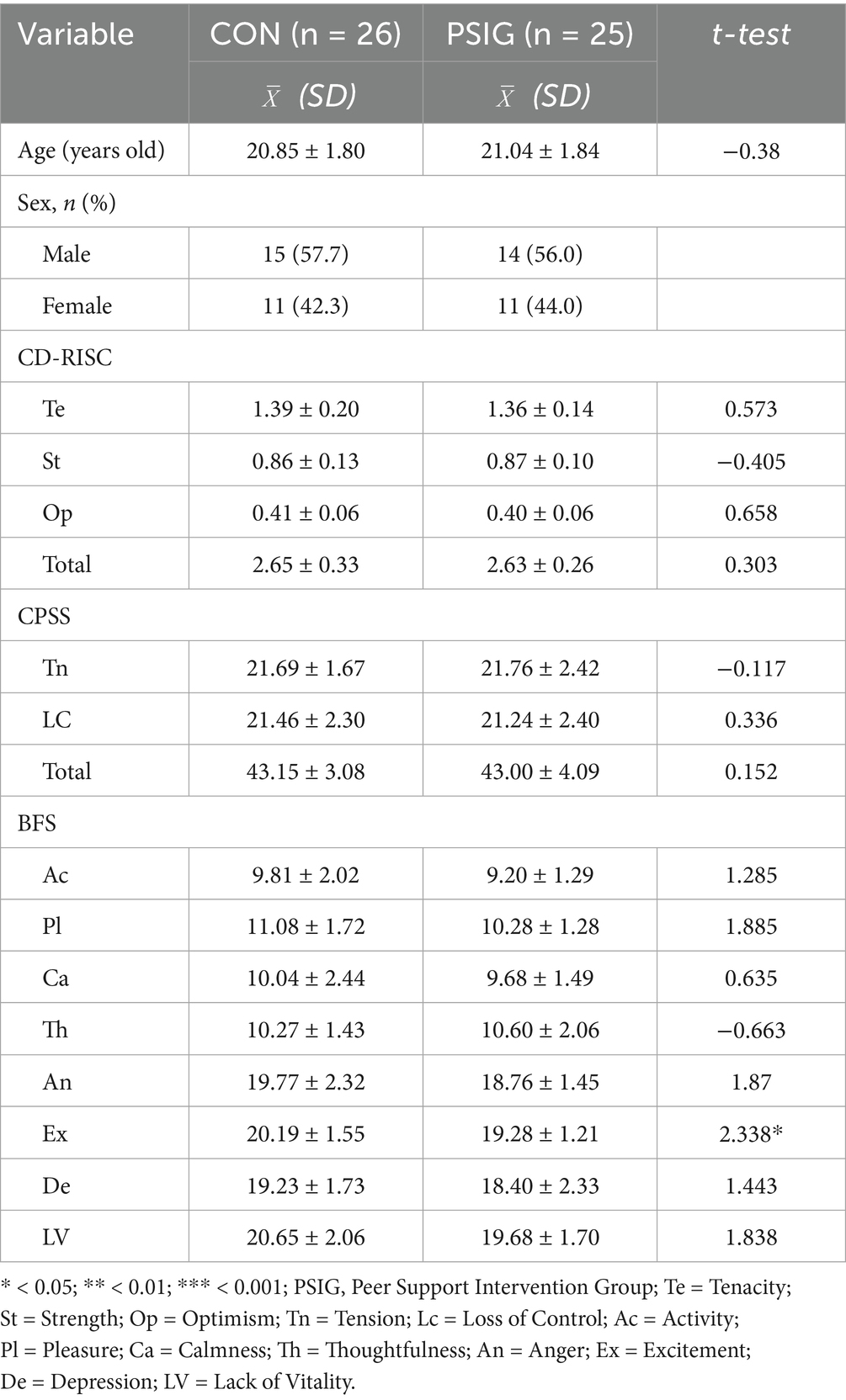Select the CPSS section row

click(x=423, y=616)
